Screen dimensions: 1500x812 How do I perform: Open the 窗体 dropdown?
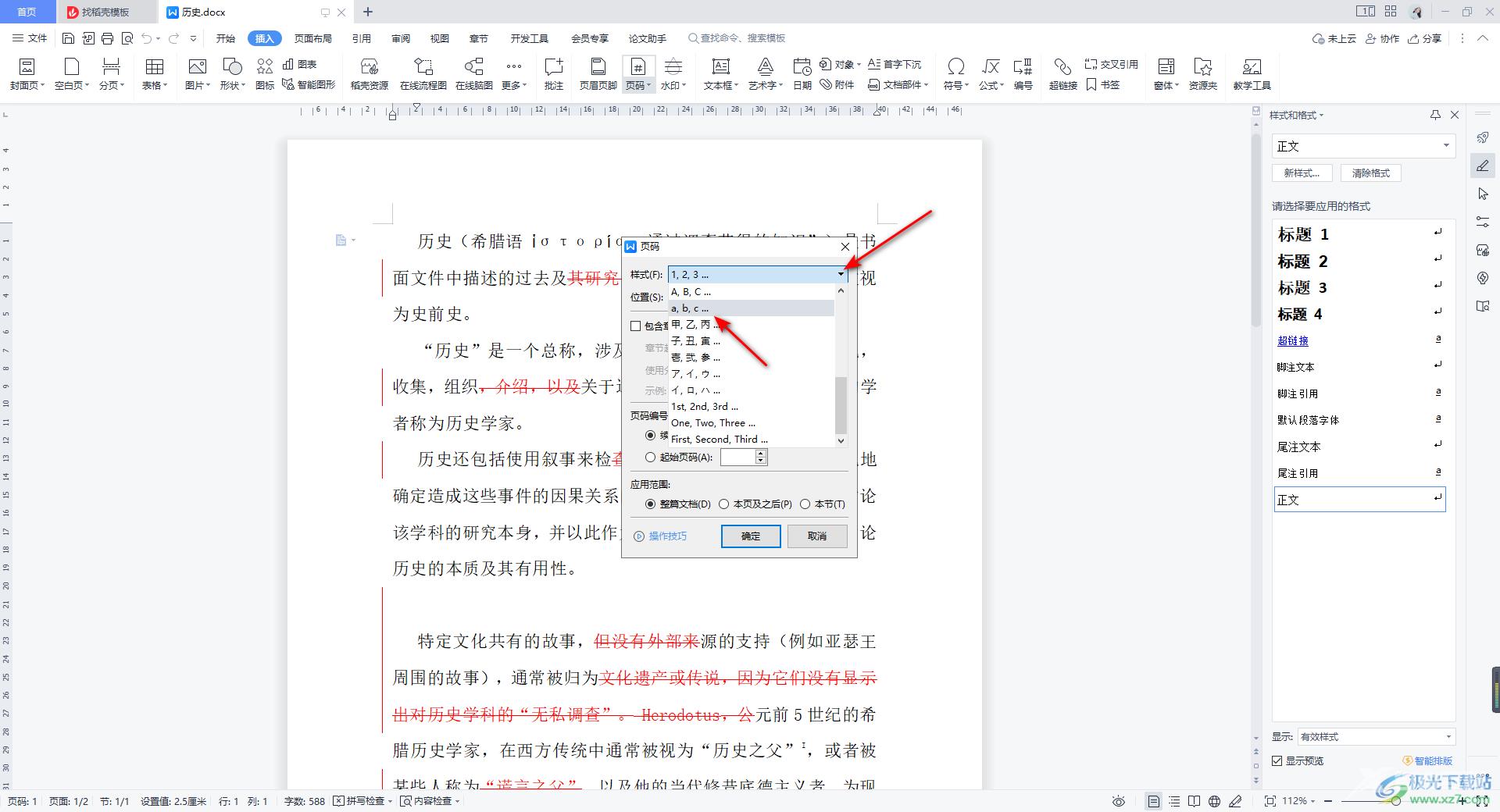[x=1166, y=74]
